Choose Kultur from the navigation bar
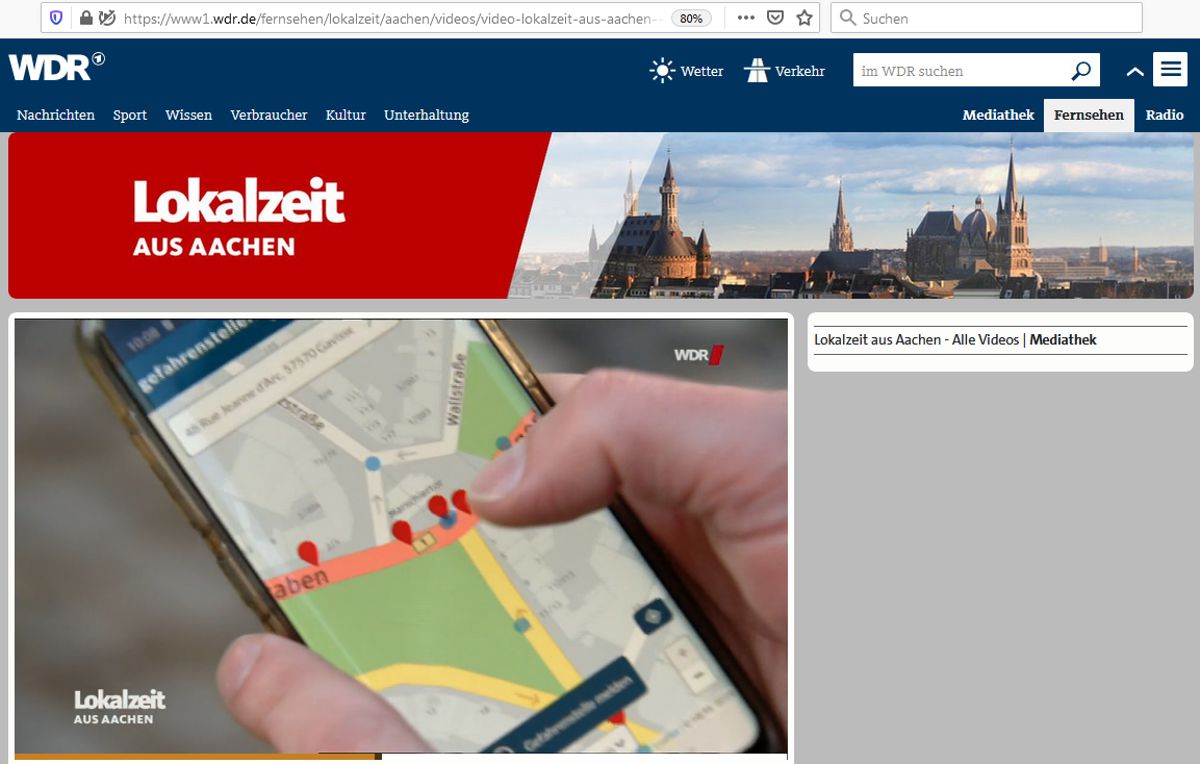The image size is (1200, 764). 346,115
